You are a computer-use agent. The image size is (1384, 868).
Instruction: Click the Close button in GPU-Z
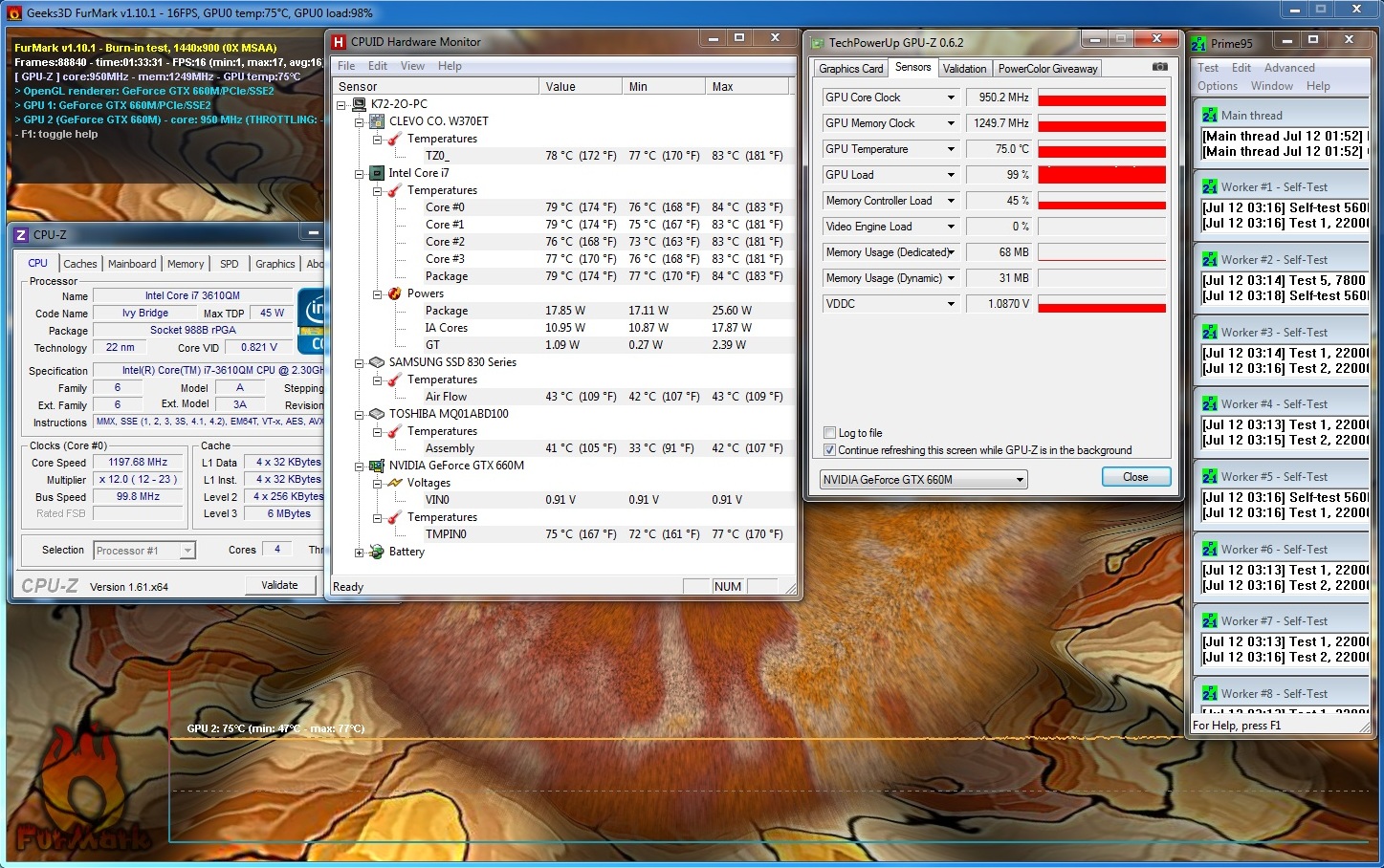pos(1135,477)
